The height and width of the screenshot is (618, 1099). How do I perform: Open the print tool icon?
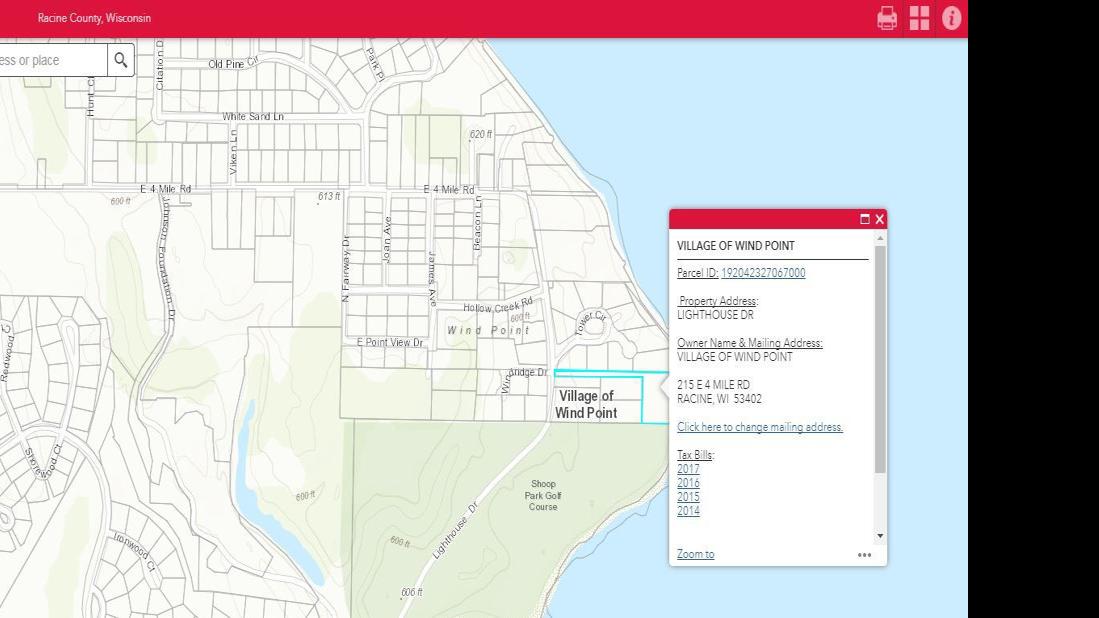coord(887,18)
